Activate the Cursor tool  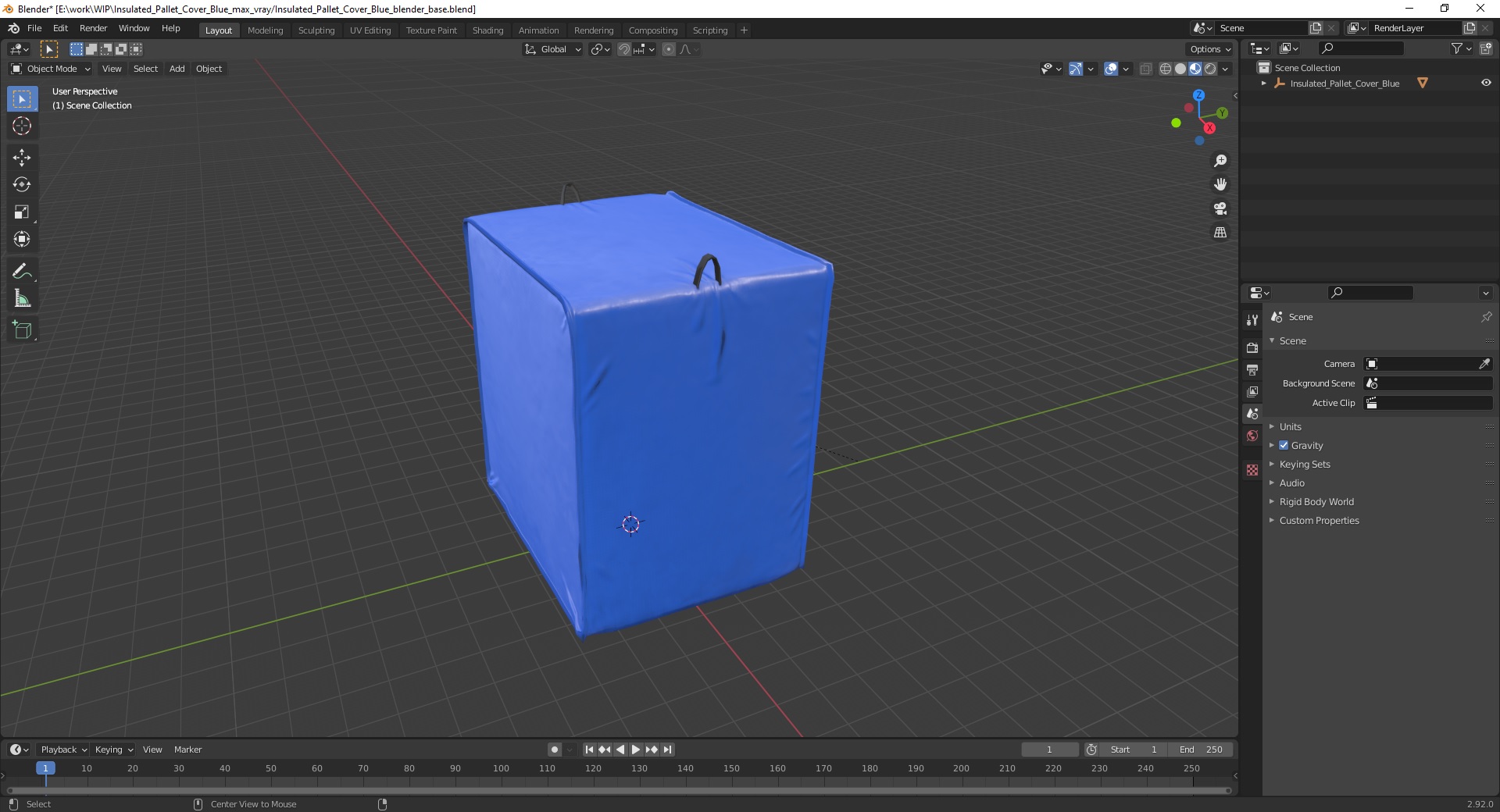pos(22,126)
